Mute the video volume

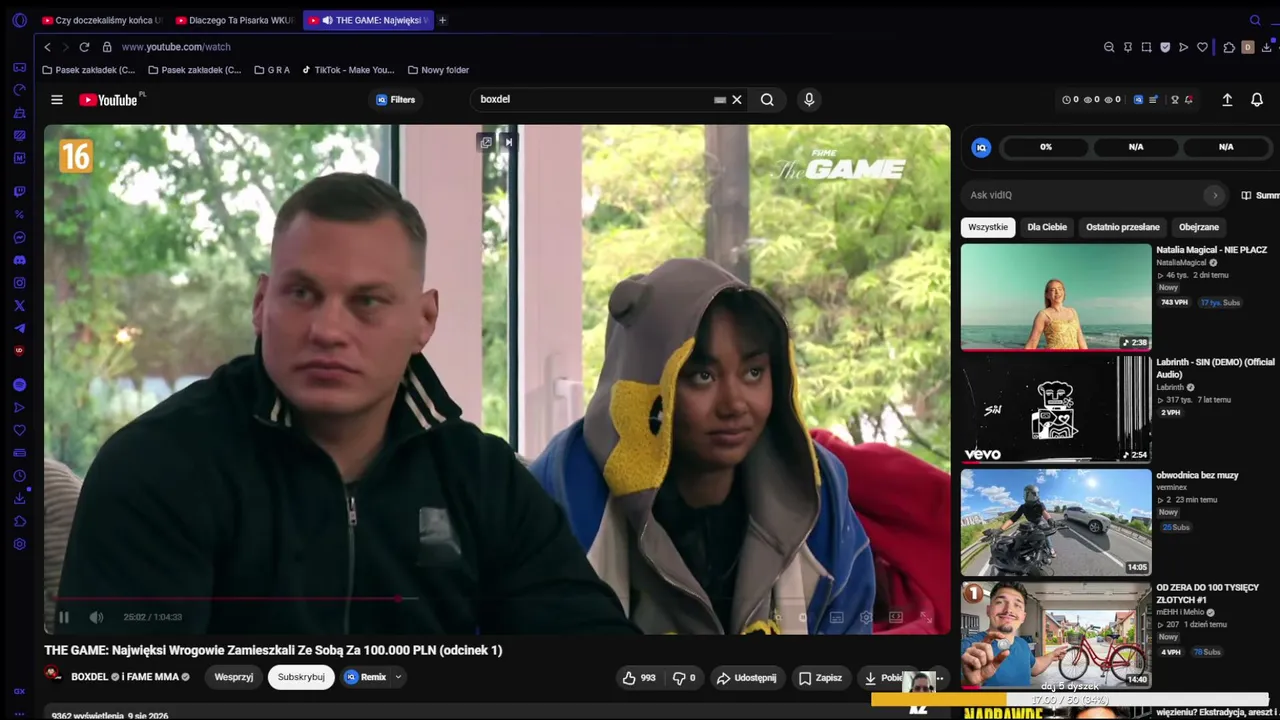tap(96, 617)
